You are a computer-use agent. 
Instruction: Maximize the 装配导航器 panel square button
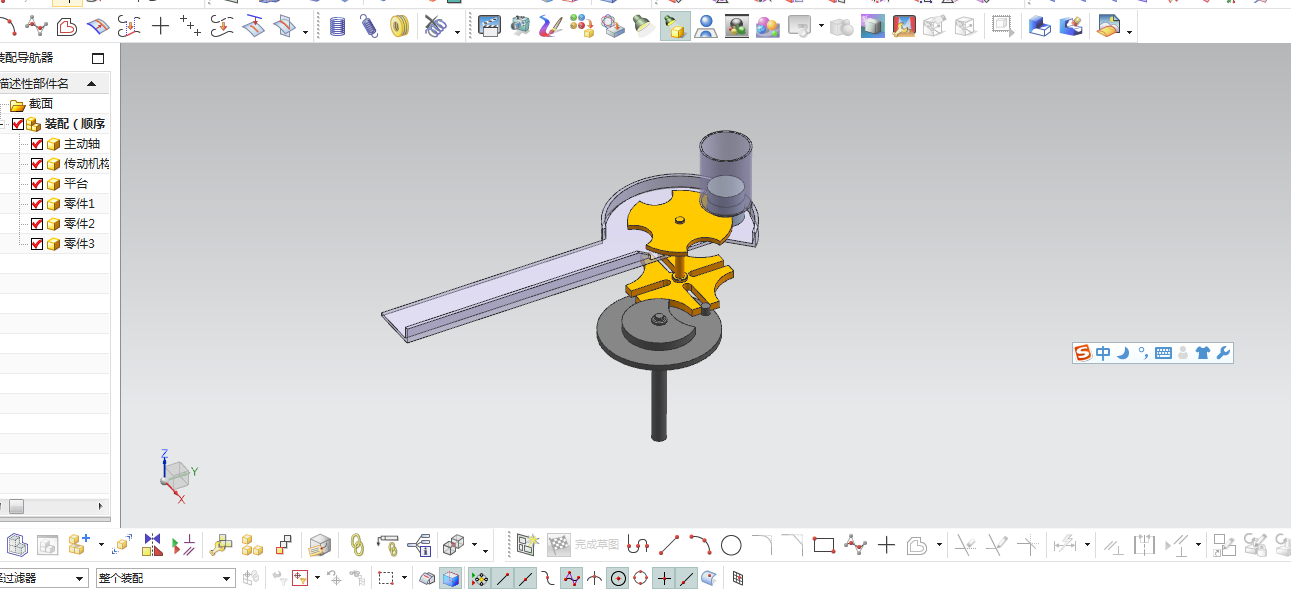coord(97,58)
